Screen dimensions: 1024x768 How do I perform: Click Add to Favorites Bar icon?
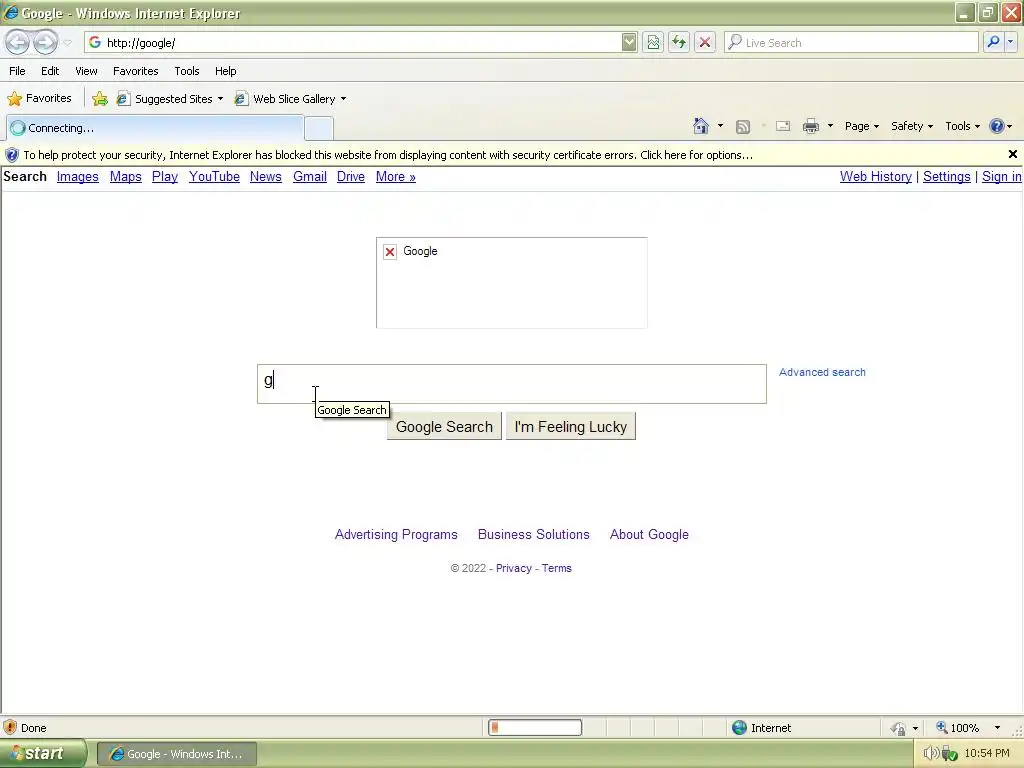[100, 99]
